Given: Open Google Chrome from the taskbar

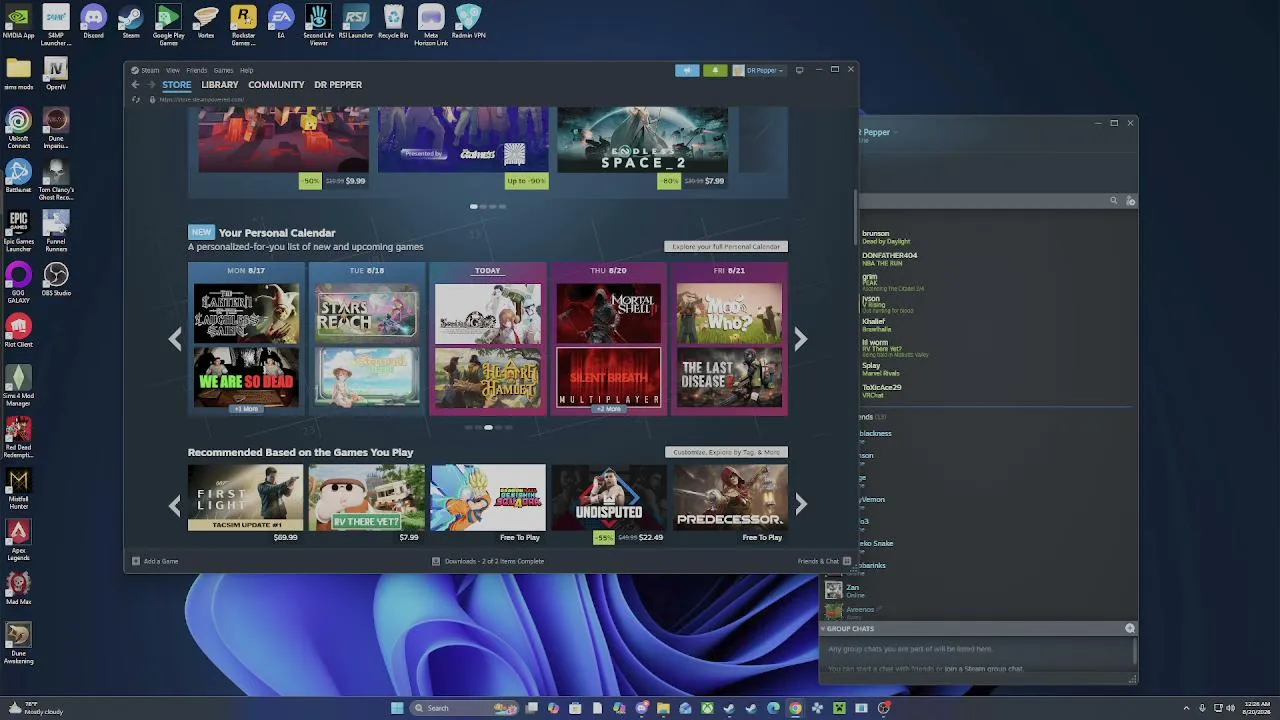Looking at the screenshot, I should 795,708.
